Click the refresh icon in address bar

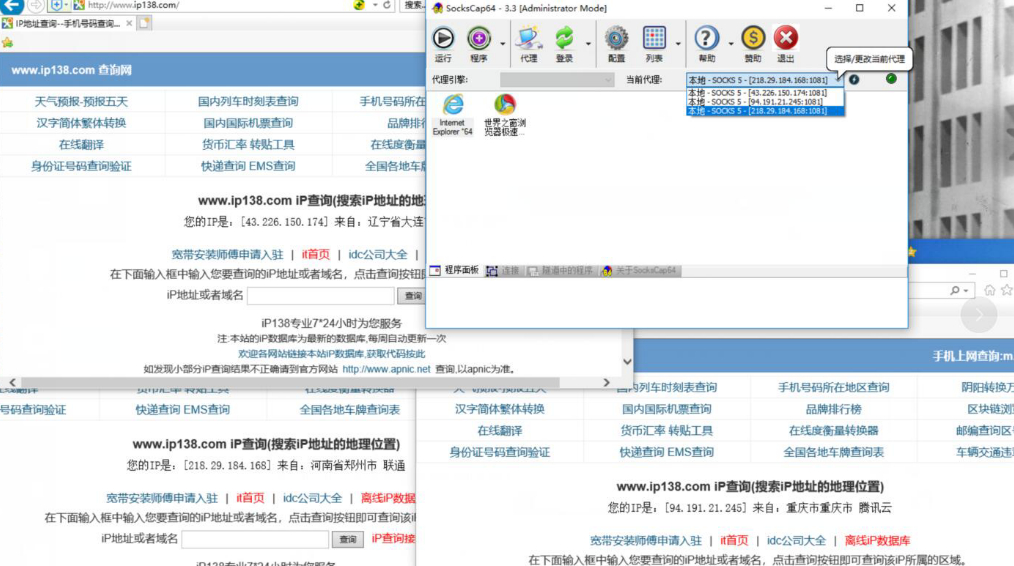(387, 5)
